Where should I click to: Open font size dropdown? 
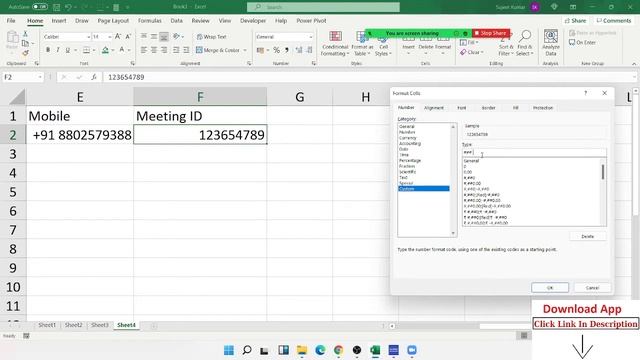tap(110, 37)
